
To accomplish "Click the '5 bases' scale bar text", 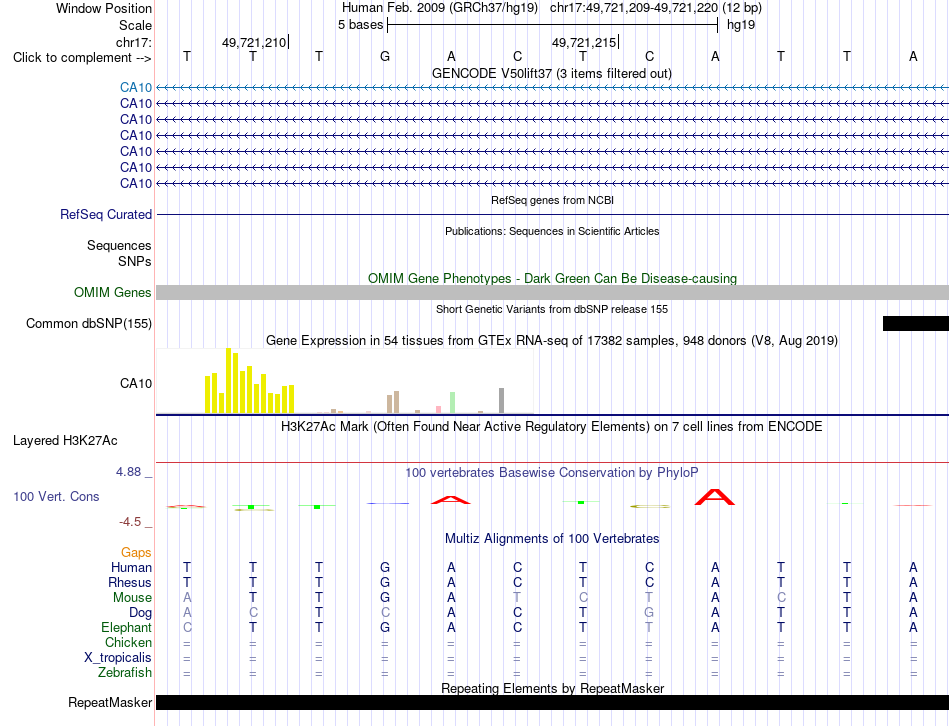I will pos(361,25).
